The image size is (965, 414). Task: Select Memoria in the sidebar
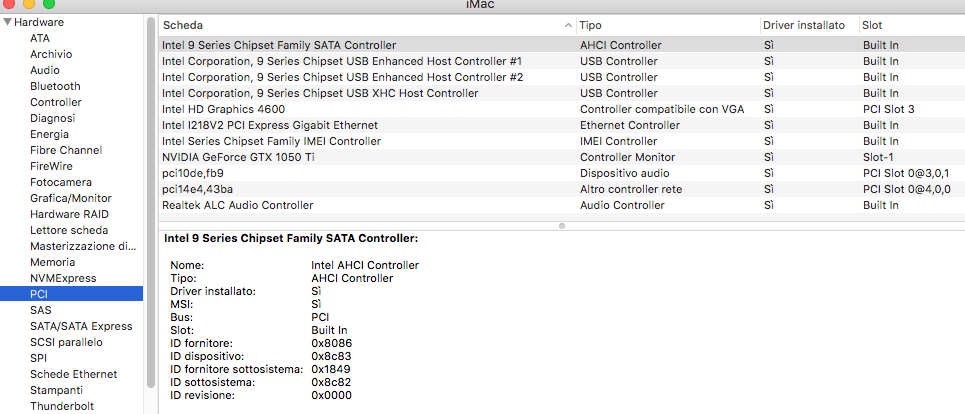(53, 262)
